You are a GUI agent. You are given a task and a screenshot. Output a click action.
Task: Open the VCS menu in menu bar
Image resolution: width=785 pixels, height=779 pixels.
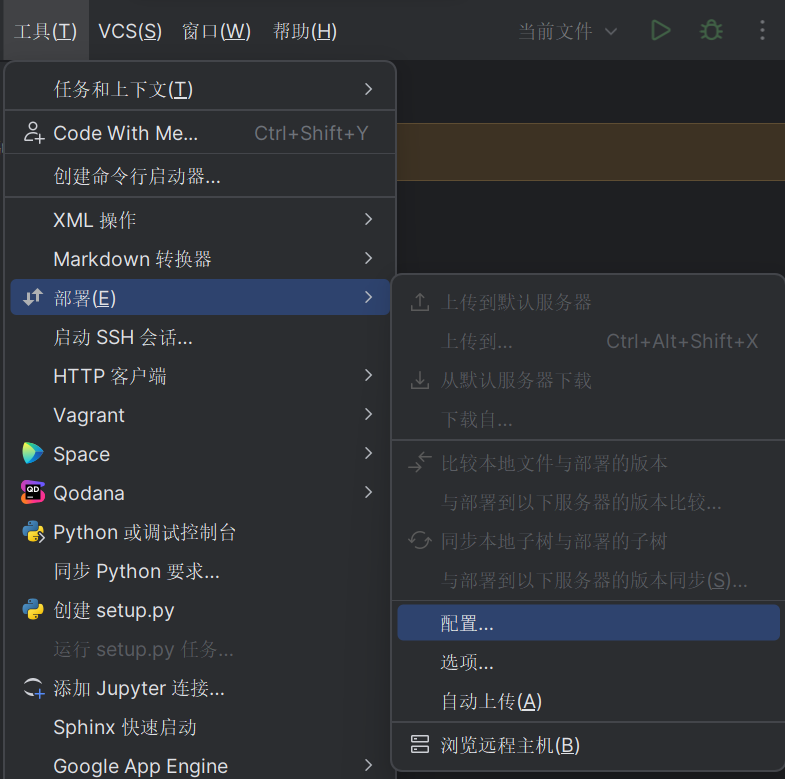click(x=130, y=31)
